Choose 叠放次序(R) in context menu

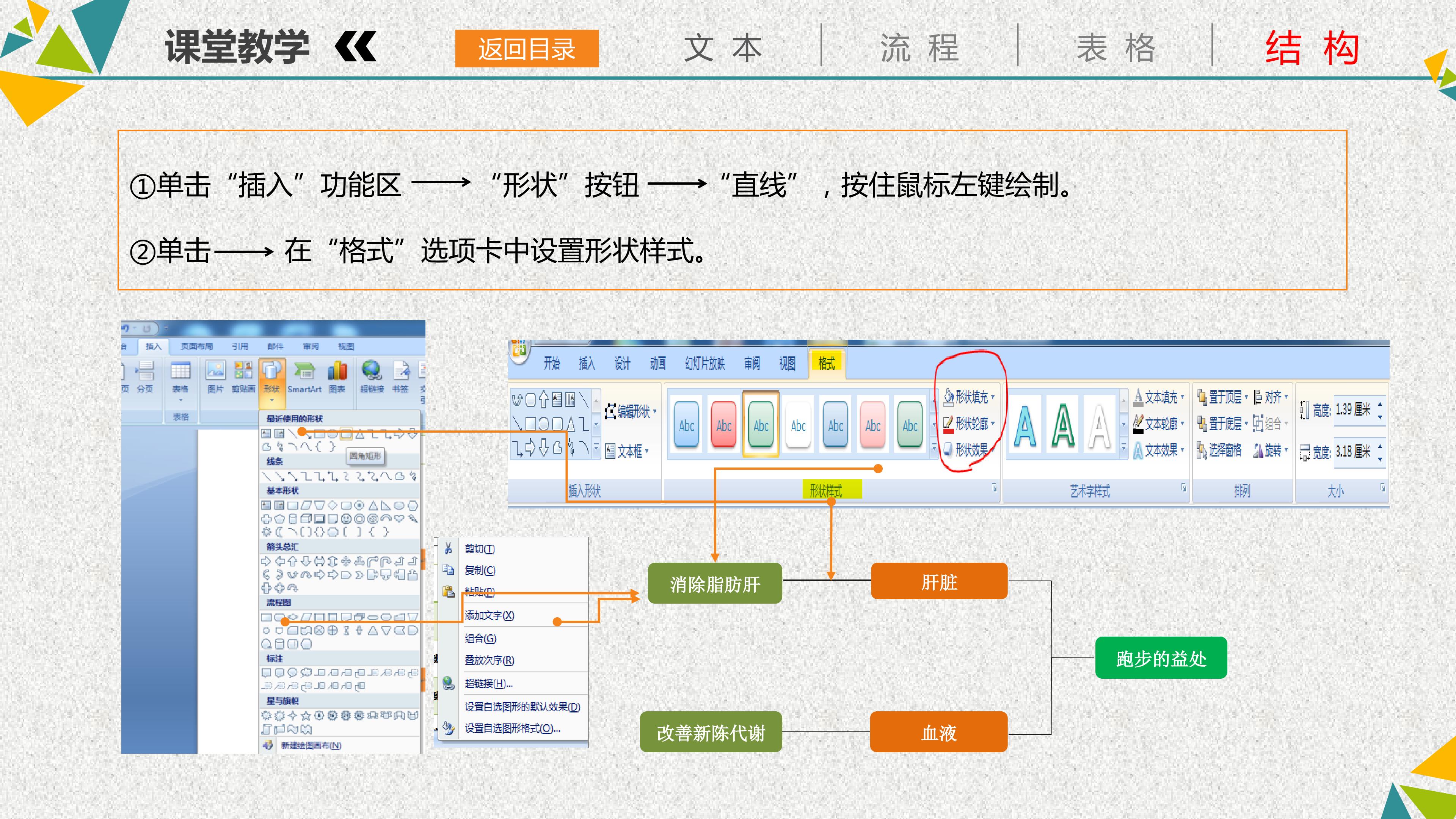(489, 660)
